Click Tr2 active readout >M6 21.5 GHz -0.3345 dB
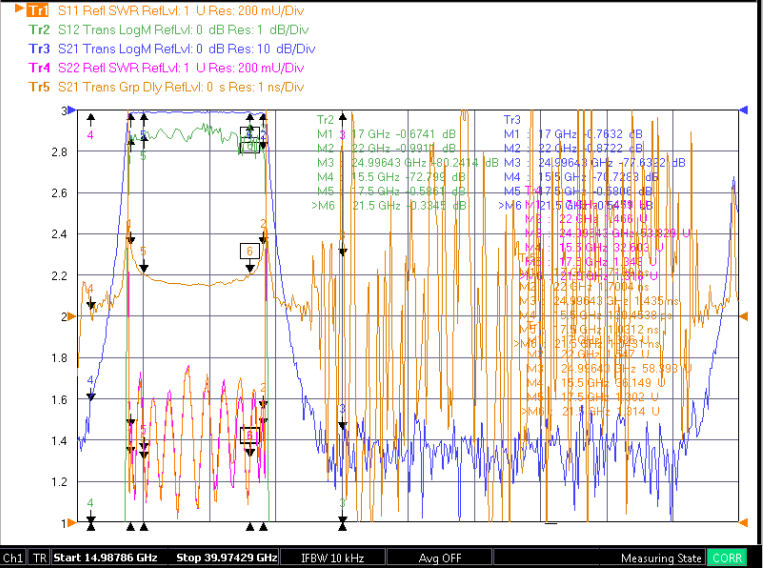 [388, 205]
